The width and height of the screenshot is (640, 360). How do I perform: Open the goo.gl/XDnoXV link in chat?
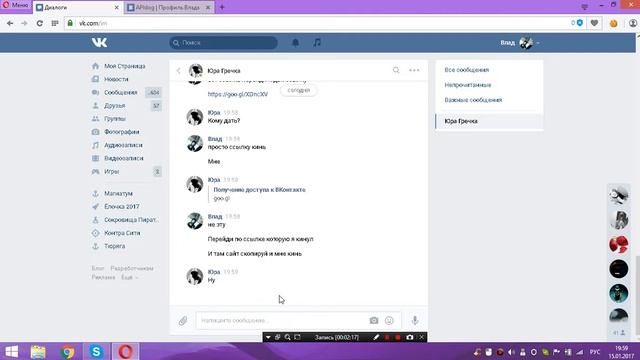(238, 94)
